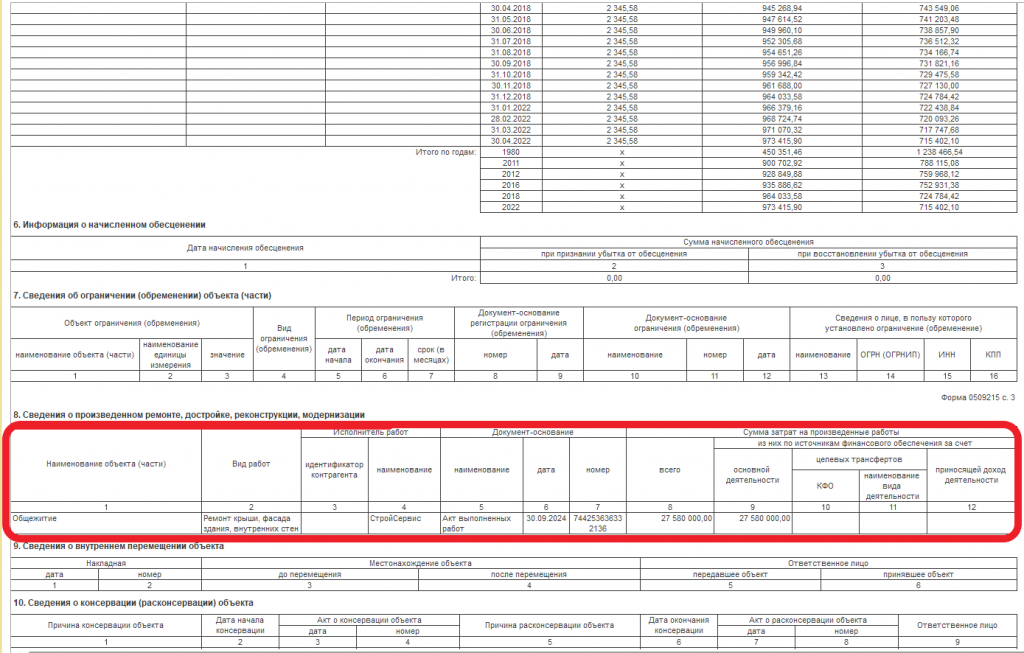Image resolution: width=1024 pixels, height=653 pixels.
Task: Click heading '9. Сведения о внутреннем перемещении объекта'
Action: pos(119,546)
